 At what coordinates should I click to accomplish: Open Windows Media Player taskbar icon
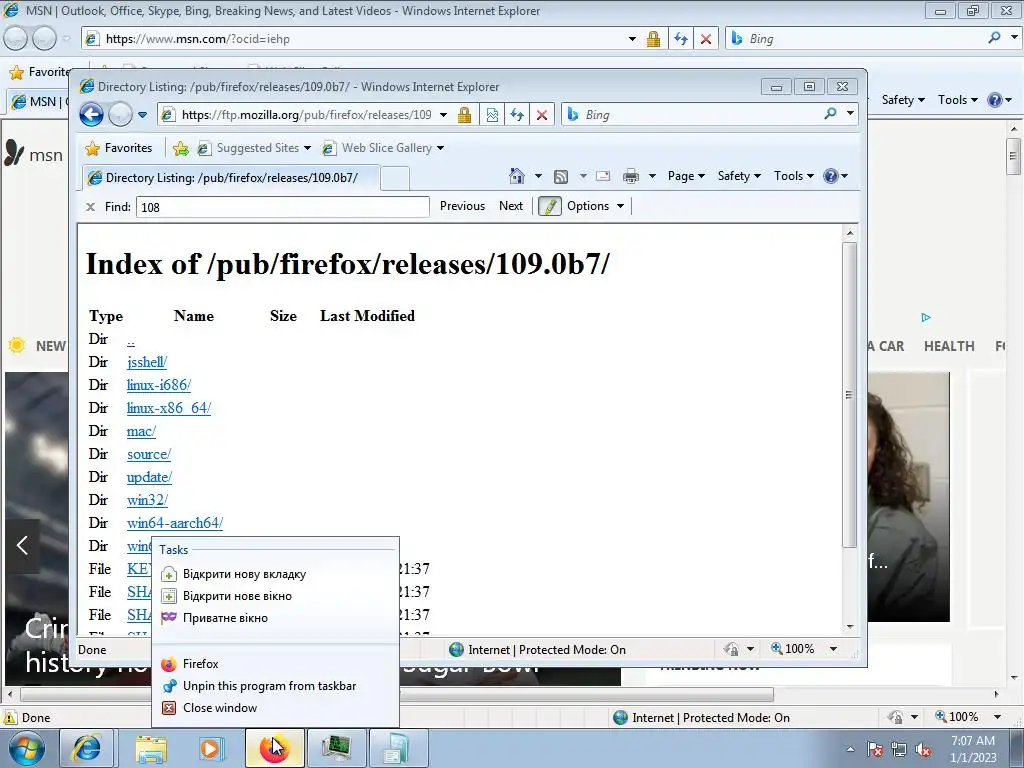[x=212, y=748]
